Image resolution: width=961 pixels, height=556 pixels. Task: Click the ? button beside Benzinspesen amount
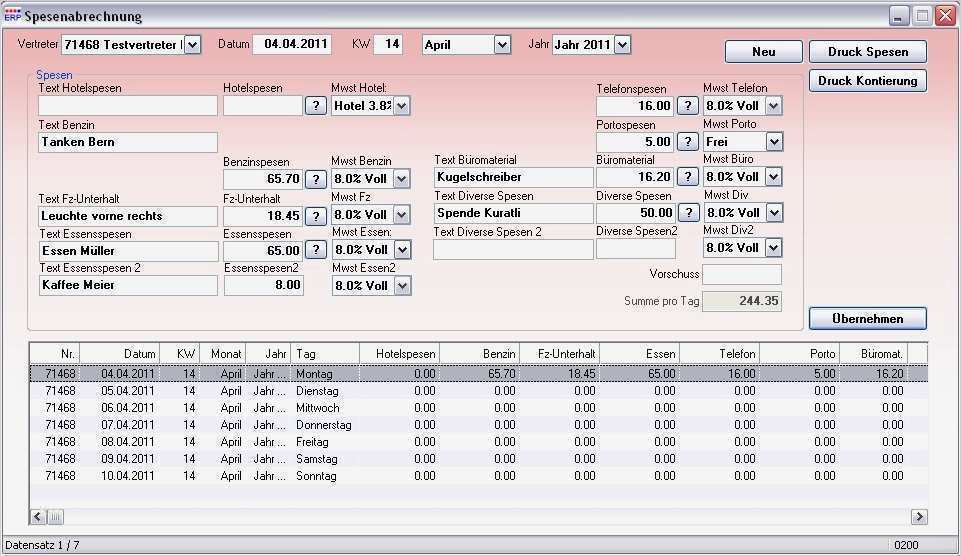coord(315,179)
